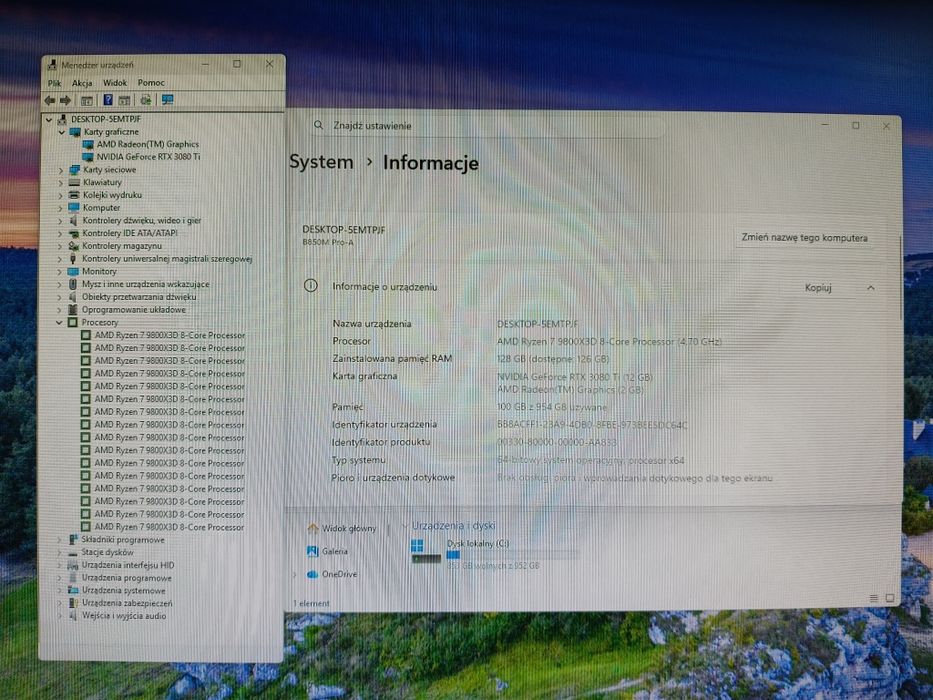The height and width of the screenshot is (700, 933).
Task: Collapse the Procesory branch
Action: pos(60,323)
